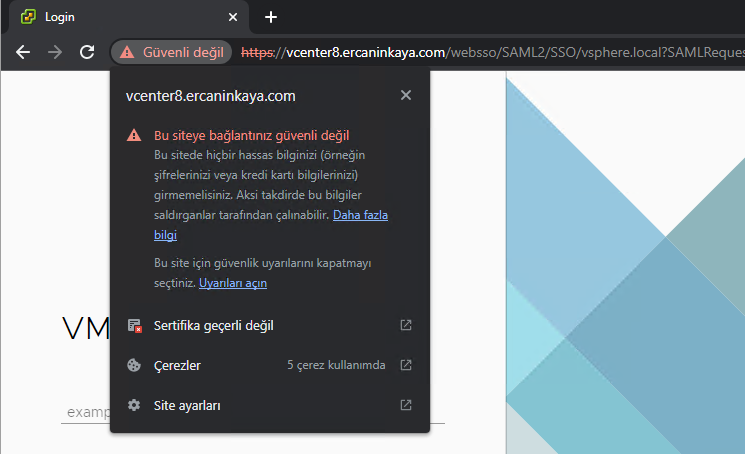This screenshot has height=454, width=745.
Task: Toggle the "Güvenli değil" security chip
Action: tap(172, 52)
